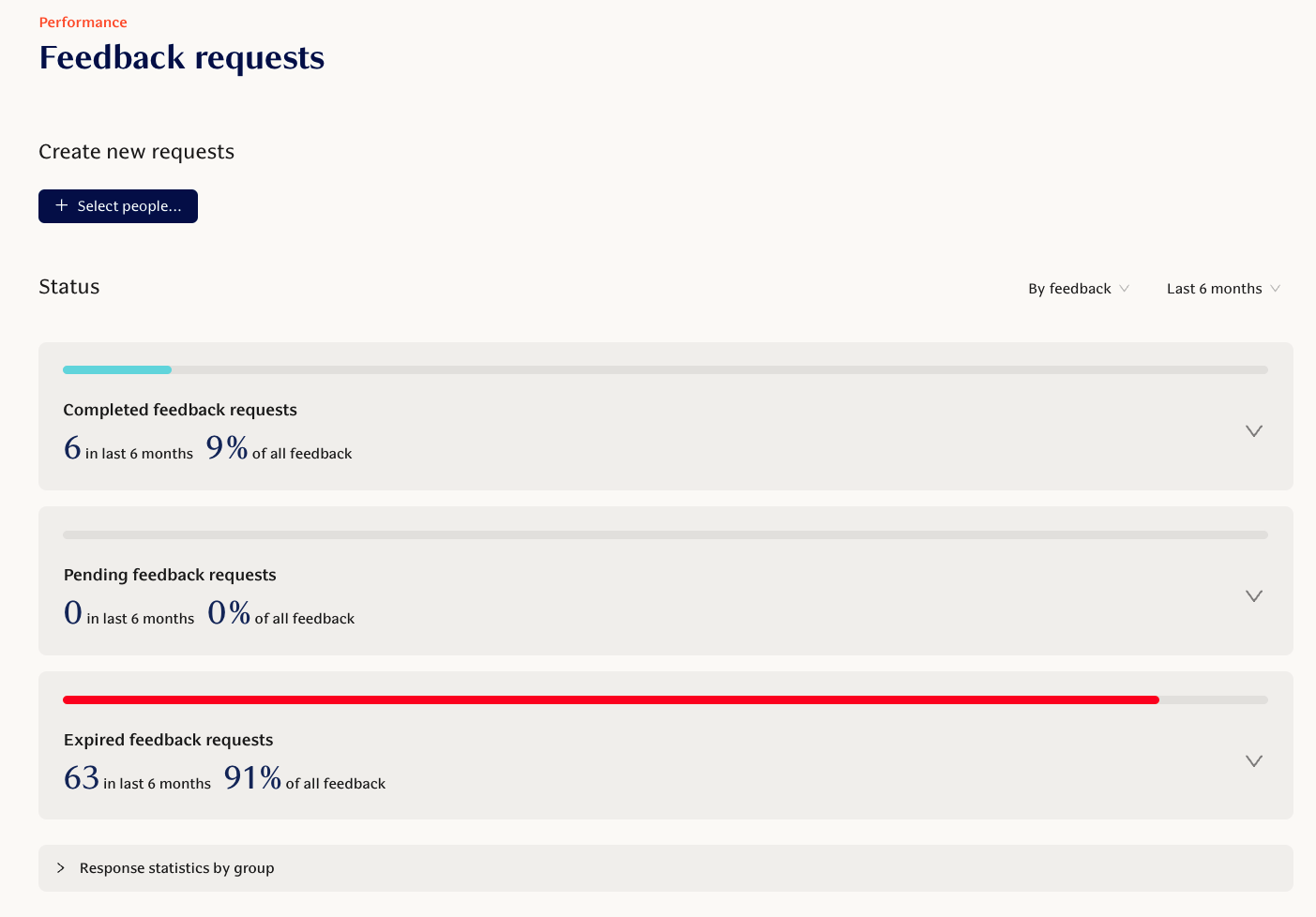The image size is (1316, 917).
Task: Expand the Pending feedback requests chevron
Action: [1253, 596]
